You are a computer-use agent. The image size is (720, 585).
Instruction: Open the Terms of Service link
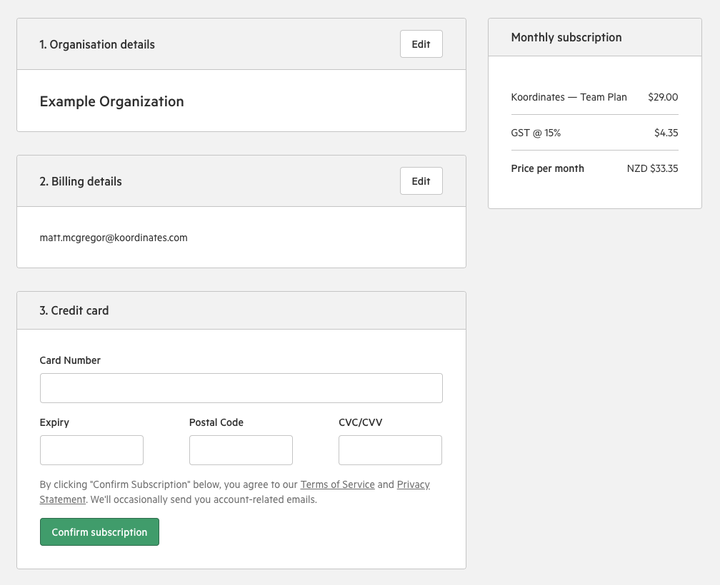click(338, 484)
